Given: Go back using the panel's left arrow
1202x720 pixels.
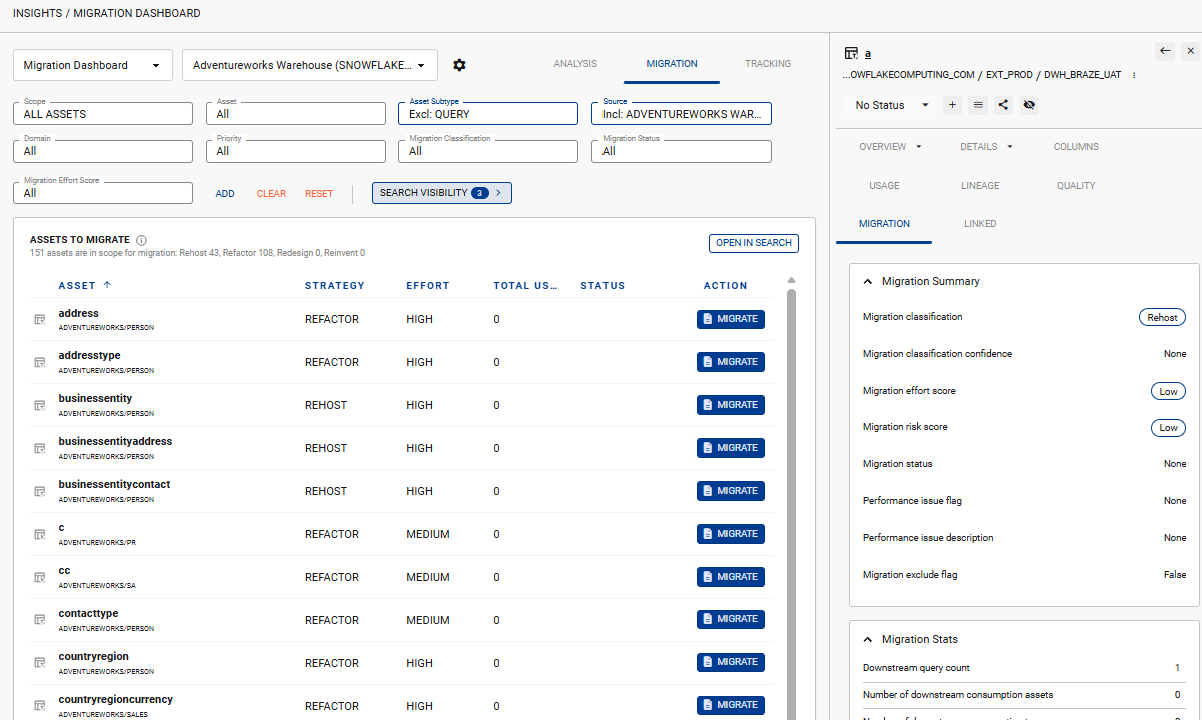Looking at the screenshot, I should click(x=1165, y=51).
